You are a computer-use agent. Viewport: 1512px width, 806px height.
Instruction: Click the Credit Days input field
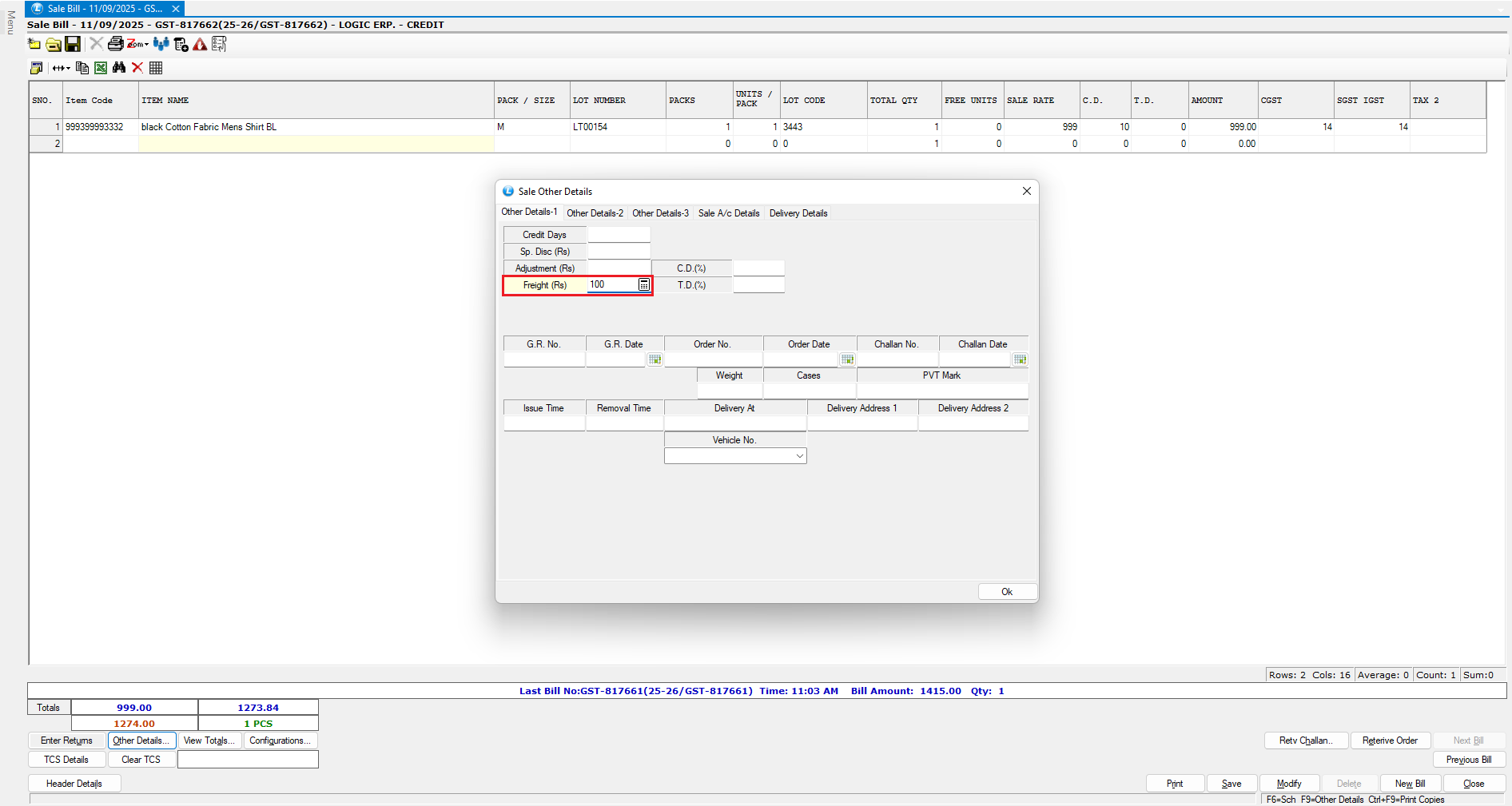[x=619, y=235]
